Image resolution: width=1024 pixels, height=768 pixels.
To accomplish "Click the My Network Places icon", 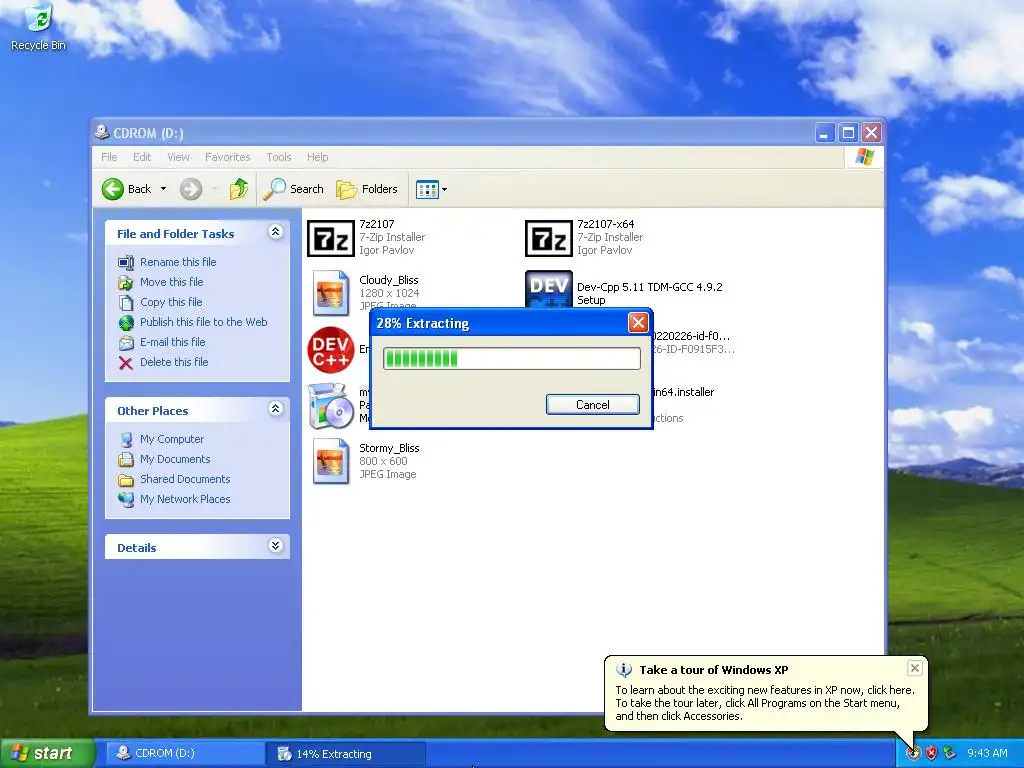I will (x=126, y=500).
